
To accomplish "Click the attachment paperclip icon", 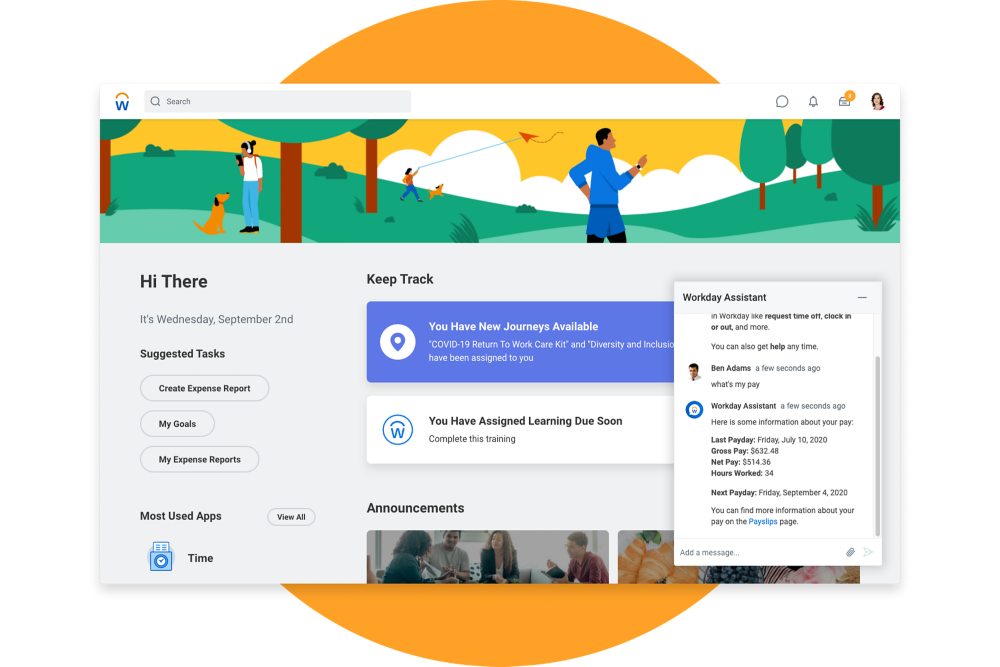I will point(850,552).
